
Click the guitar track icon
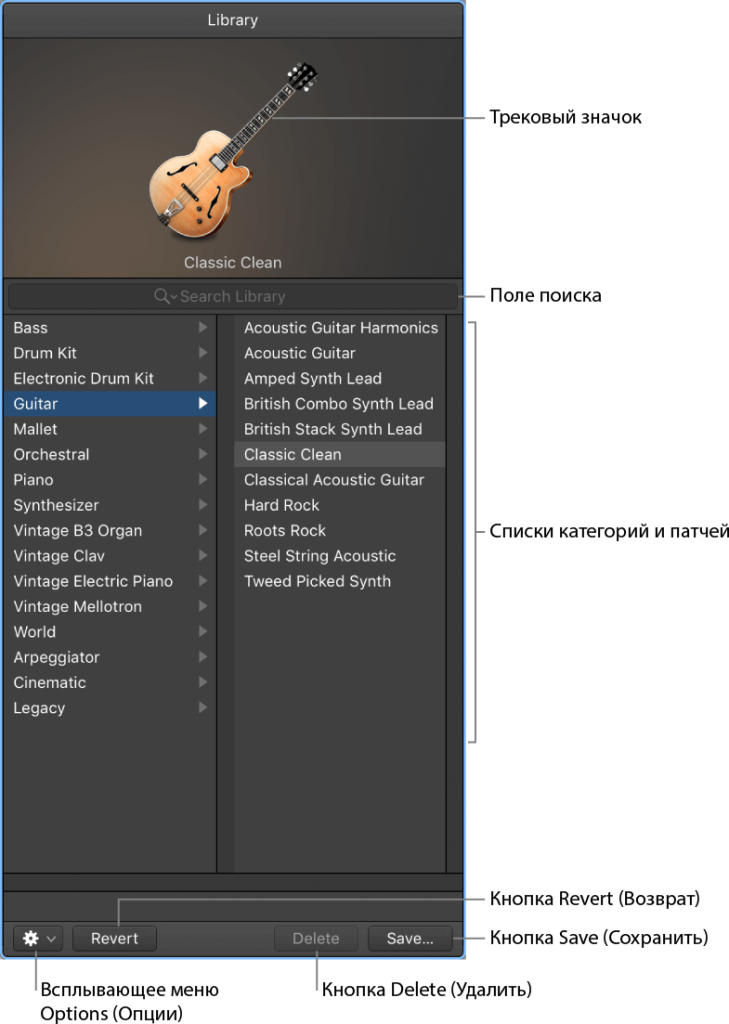coord(233,150)
